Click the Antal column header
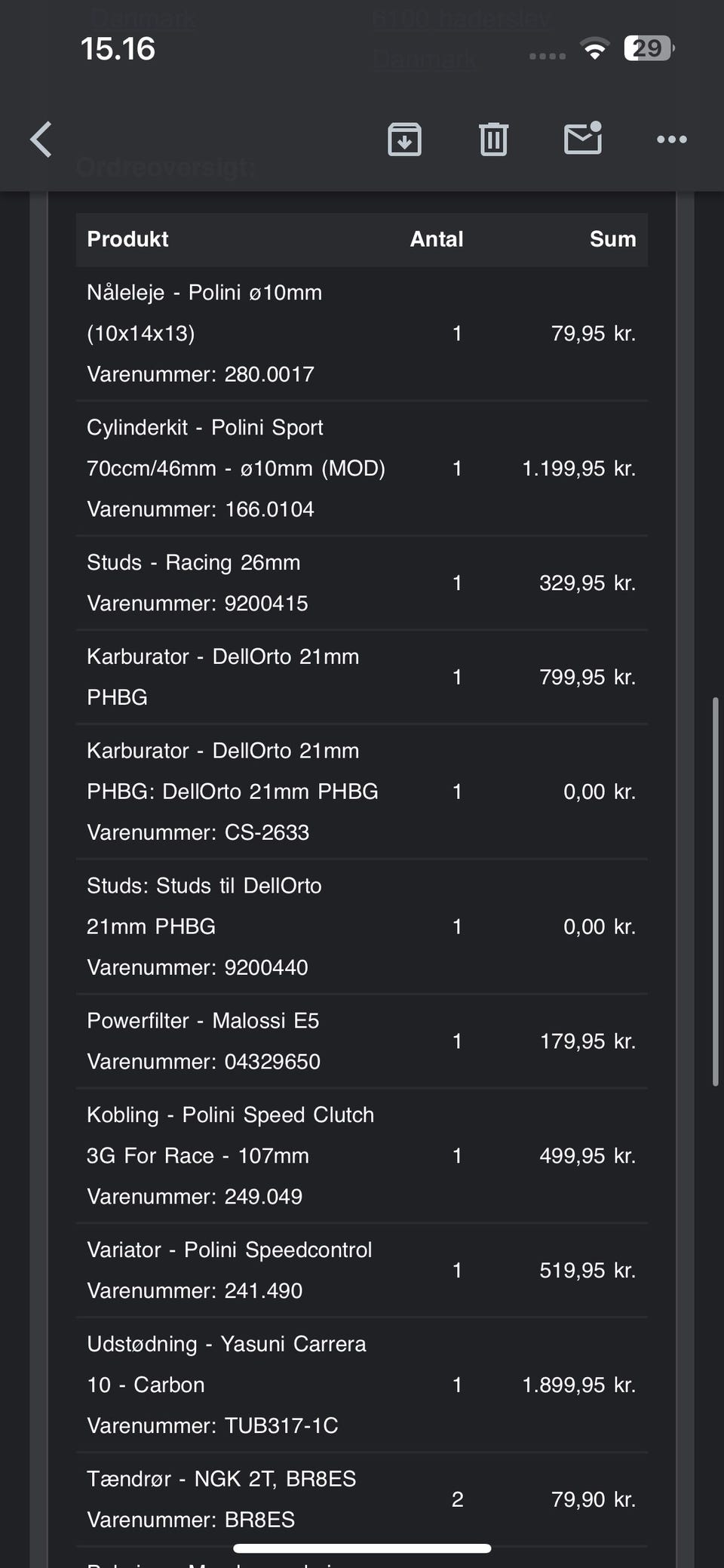The height and width of the screenshot is (1568, 724). 436,239
